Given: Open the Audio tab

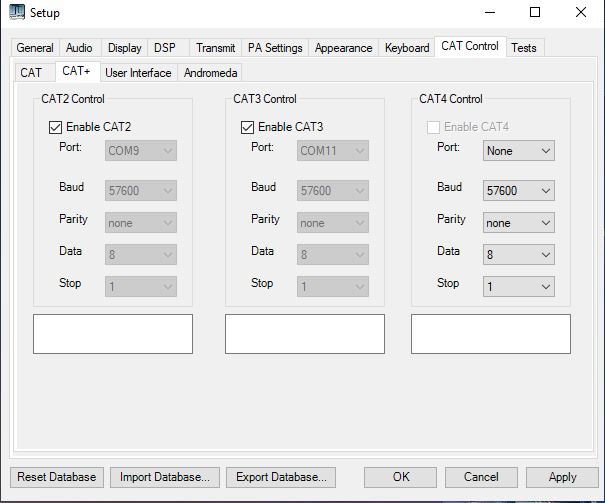Looking at the screenshot, I should (79, 48).
